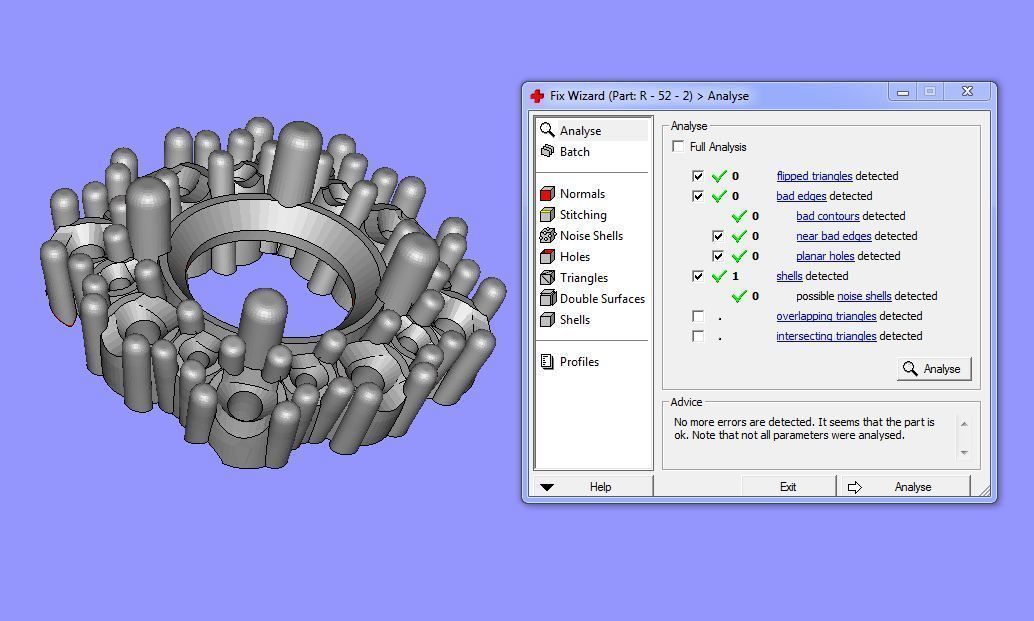Choose the Triangles icon in sidebar

pyautogui.click(x=547, y=278)
